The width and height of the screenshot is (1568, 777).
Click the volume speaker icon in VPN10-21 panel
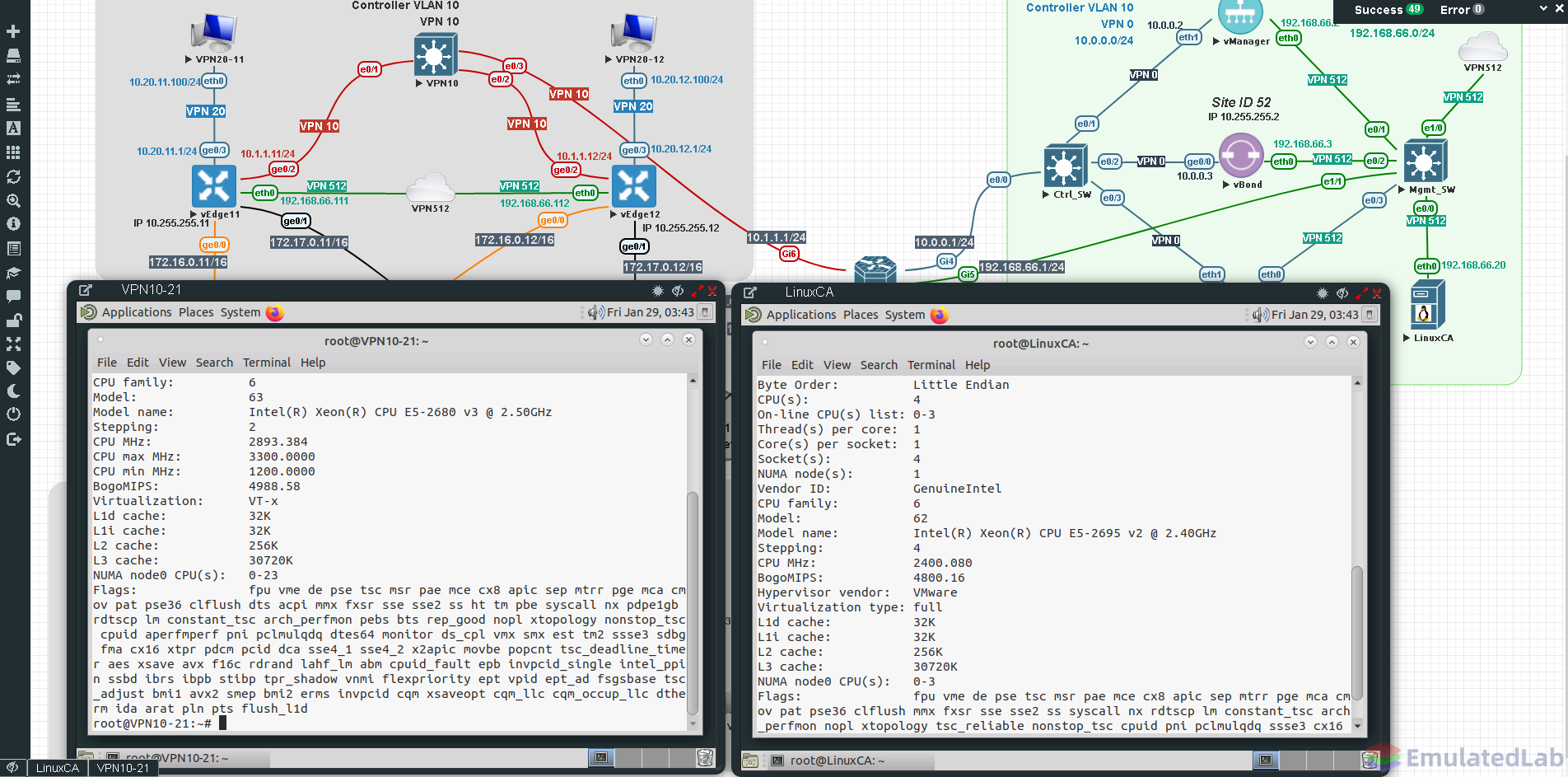click(x=596, y=313)
